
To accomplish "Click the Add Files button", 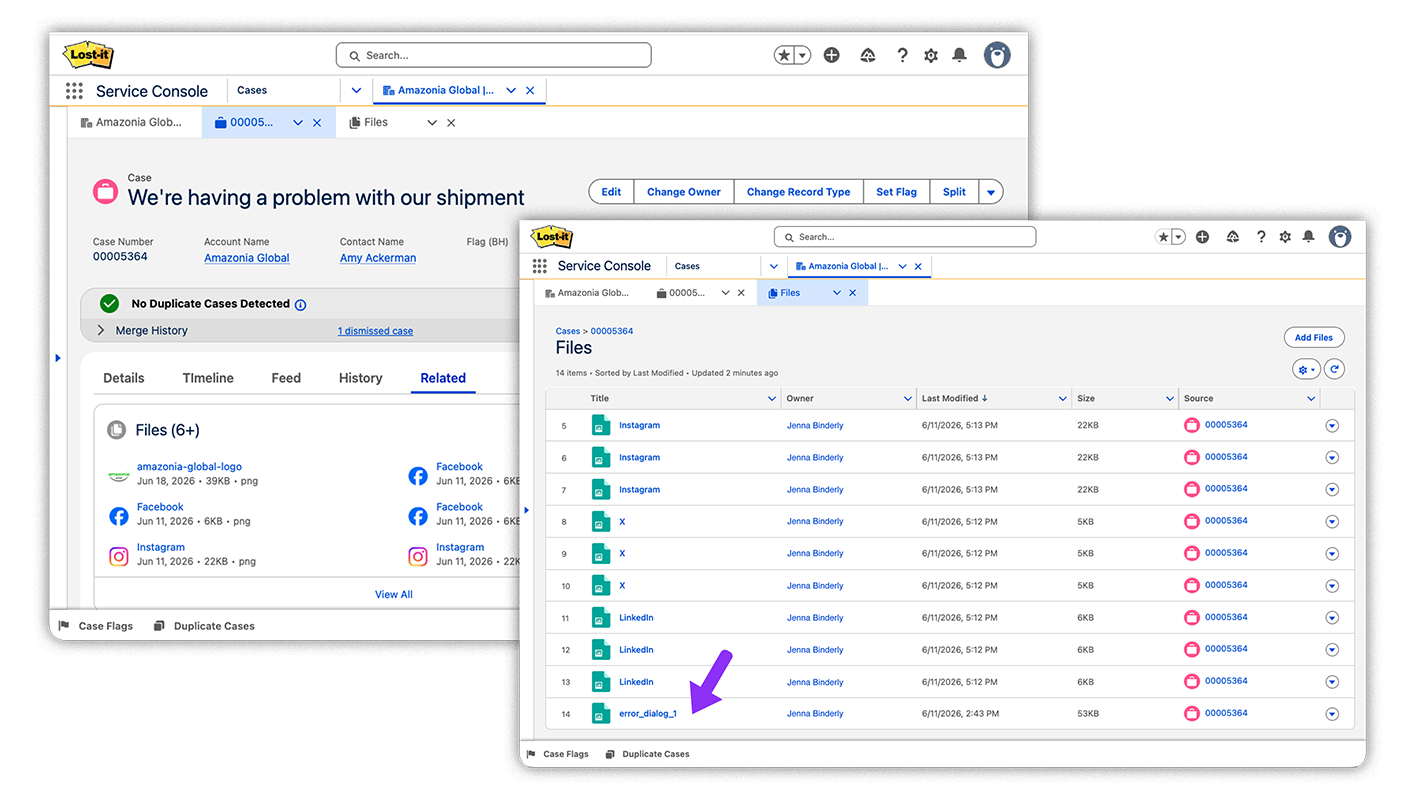I will [x=1314, y=338].
